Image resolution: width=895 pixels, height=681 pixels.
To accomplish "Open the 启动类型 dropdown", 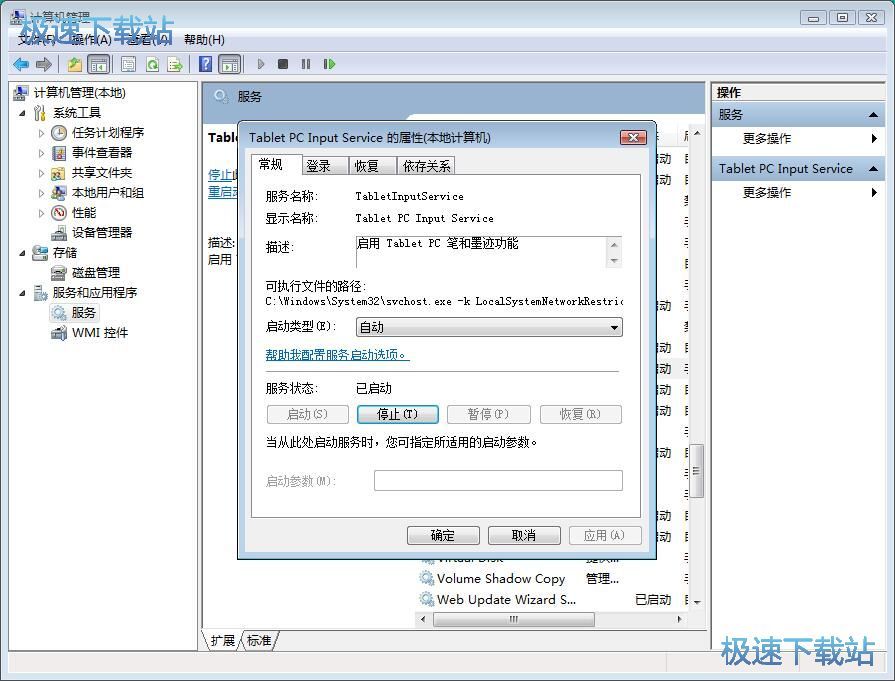I will point(489,327).
